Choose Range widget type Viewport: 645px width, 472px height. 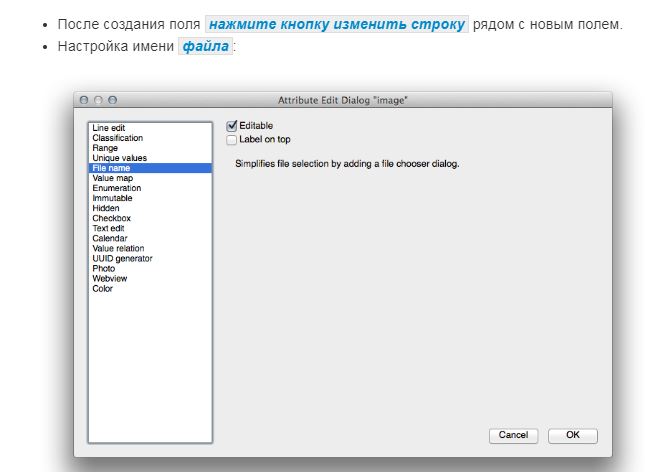coord(150,148)
